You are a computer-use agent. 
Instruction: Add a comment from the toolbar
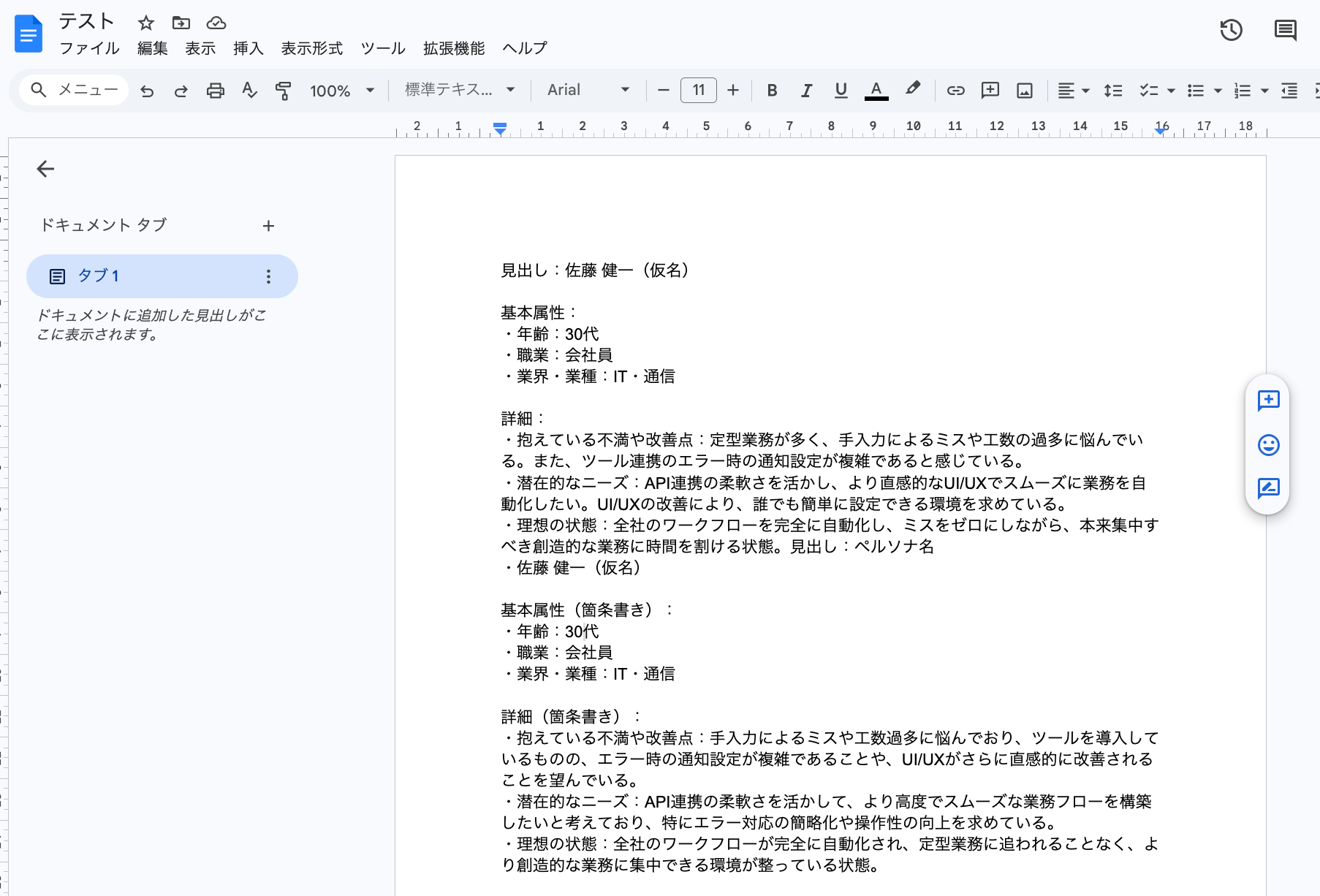coord(990,91)
